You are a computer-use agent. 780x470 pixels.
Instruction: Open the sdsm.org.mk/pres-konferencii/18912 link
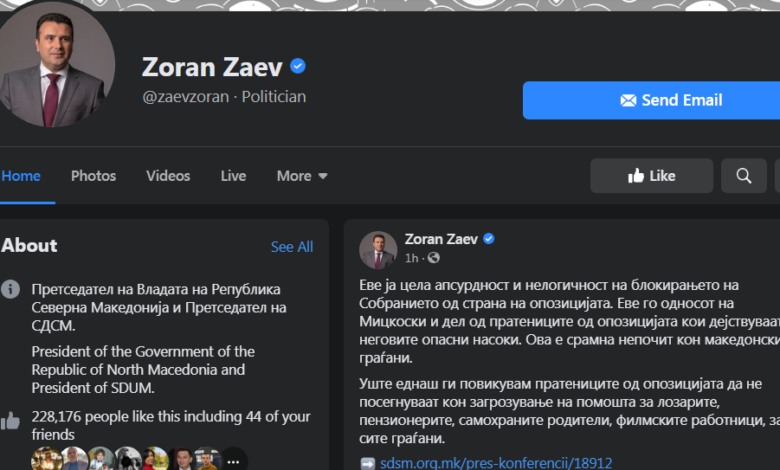[496, 463]
